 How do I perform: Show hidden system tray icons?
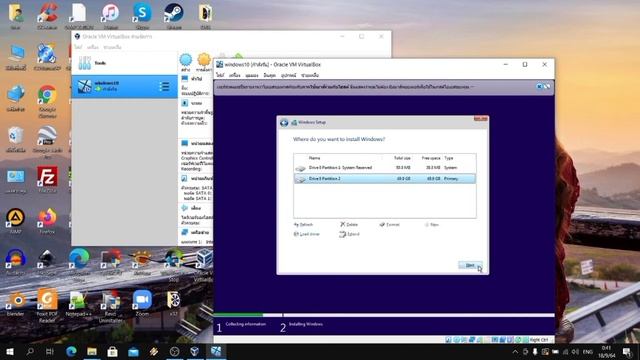tap(515, 351)
